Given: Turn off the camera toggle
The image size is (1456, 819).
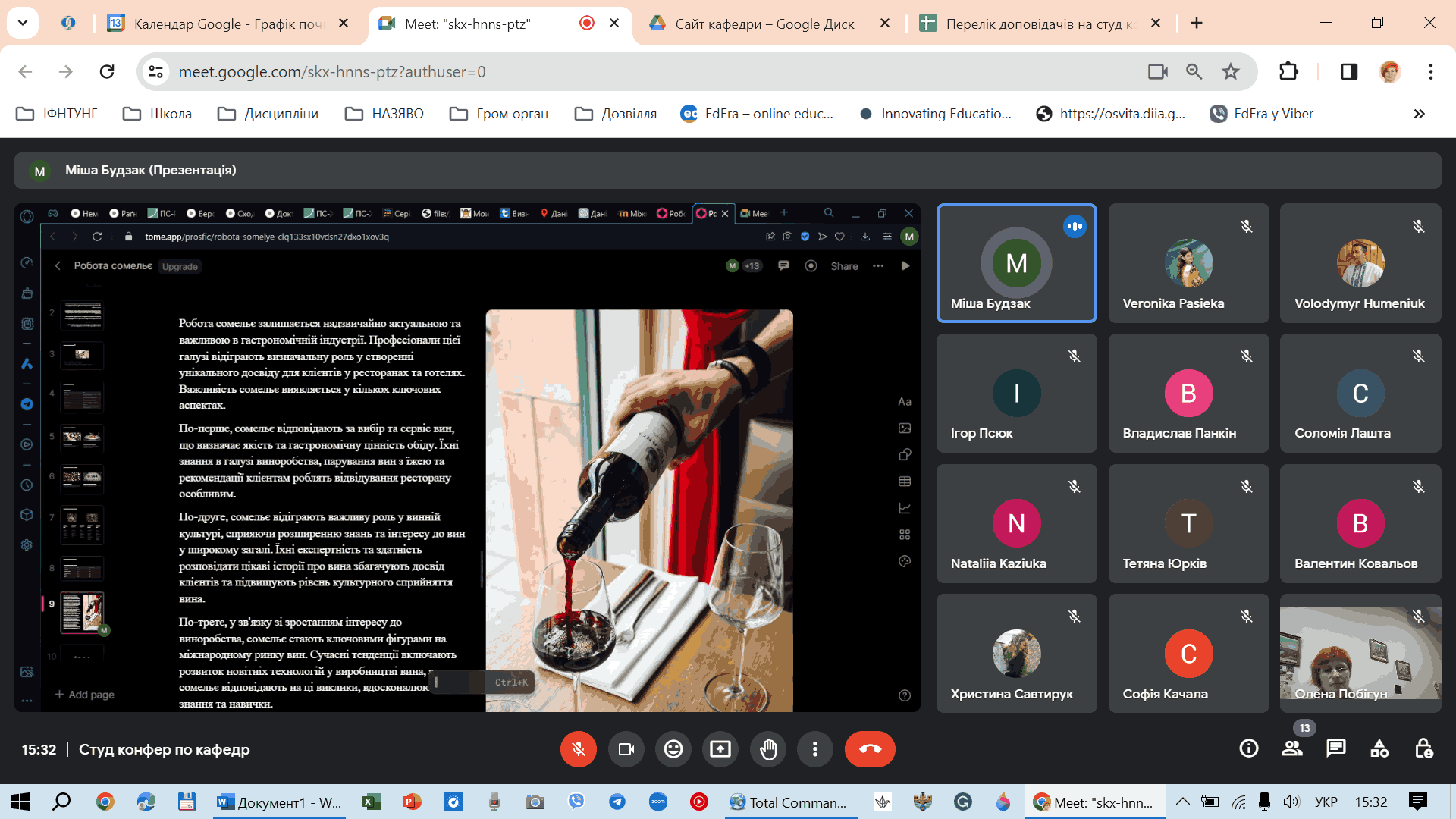Looking at the screenshot, I should [x=626, y=749].
